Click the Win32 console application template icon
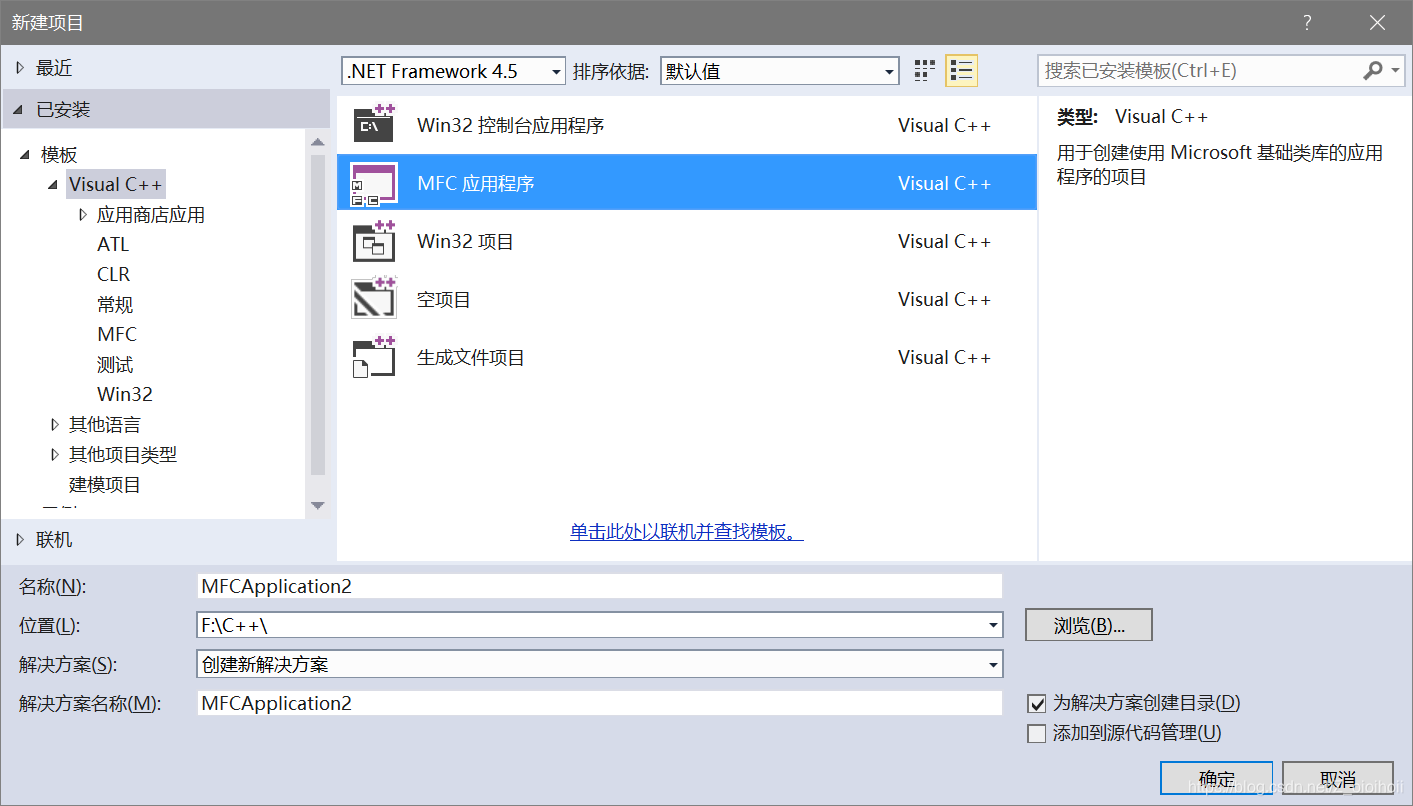This screenshot has width=1413, height=806. tap(374, 125)
